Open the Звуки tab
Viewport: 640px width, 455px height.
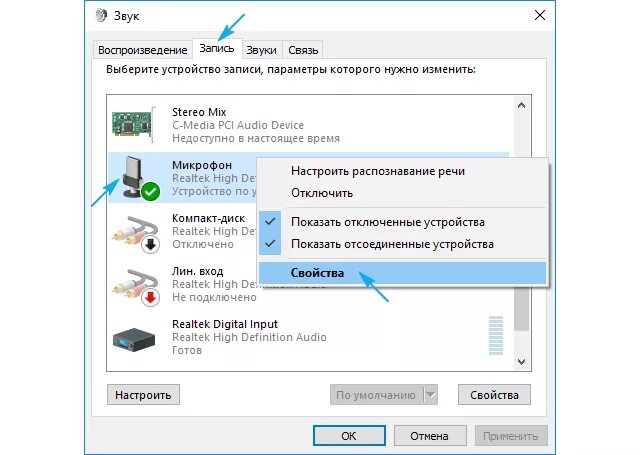point(261,50)
